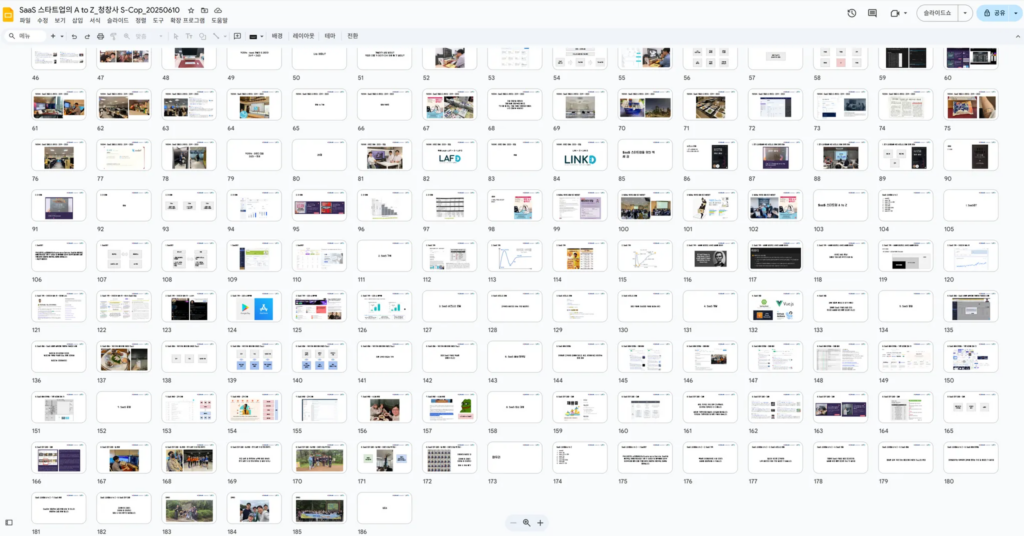
Task: Zoom in with the plus button
Action: tap(540, 523)
